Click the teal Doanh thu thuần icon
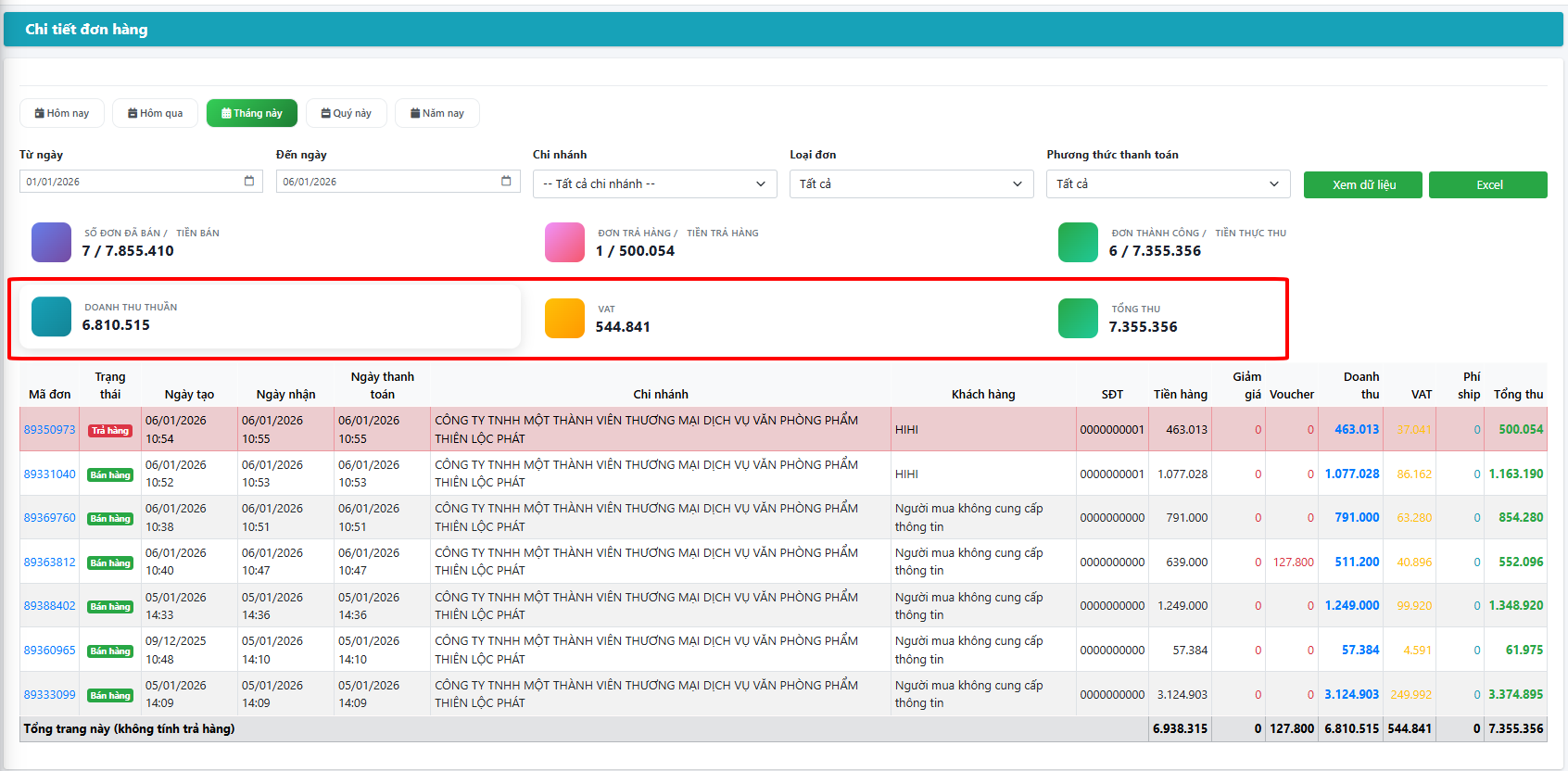The width and height of the screenshot is (1568, 771). click(51, 317)
